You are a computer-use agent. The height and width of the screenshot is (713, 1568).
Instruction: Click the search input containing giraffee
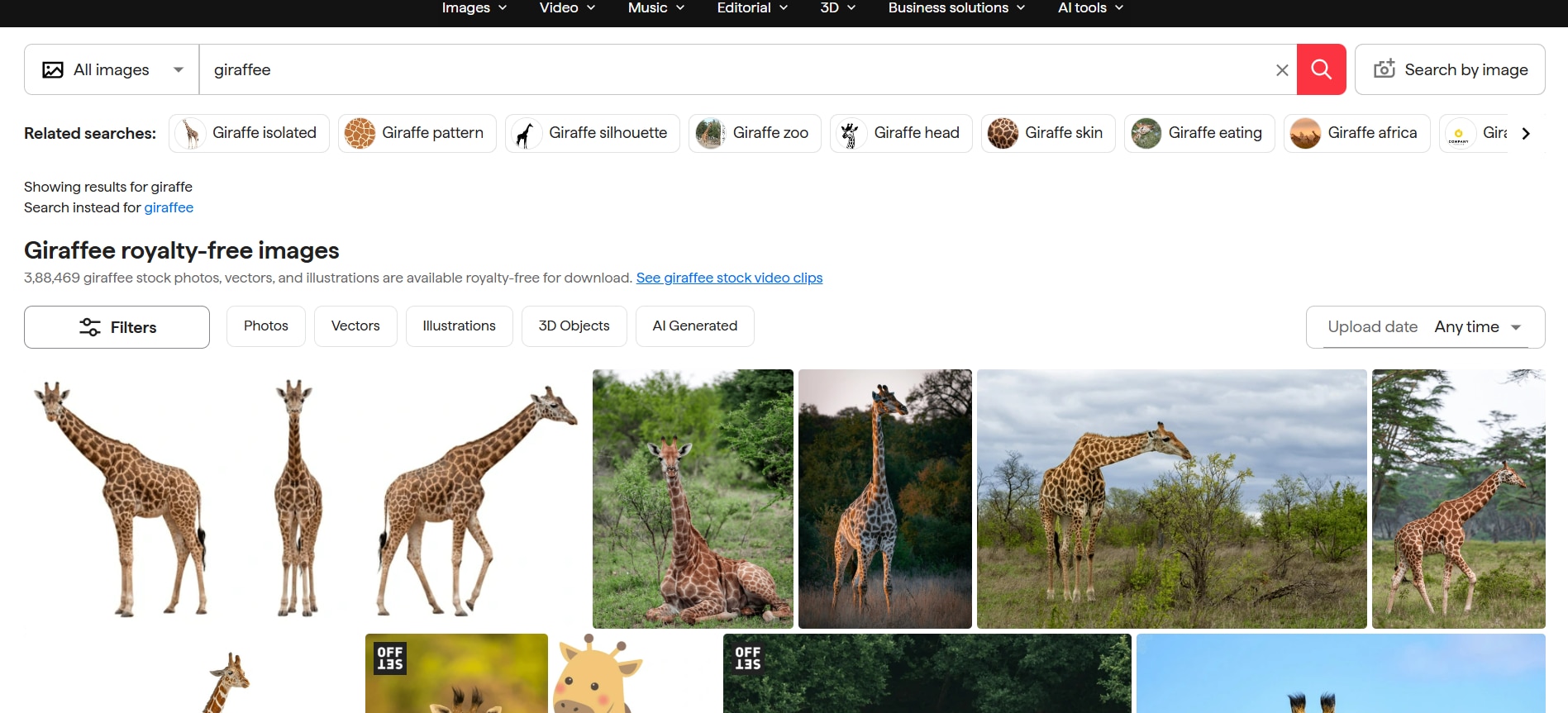point(736,70)
